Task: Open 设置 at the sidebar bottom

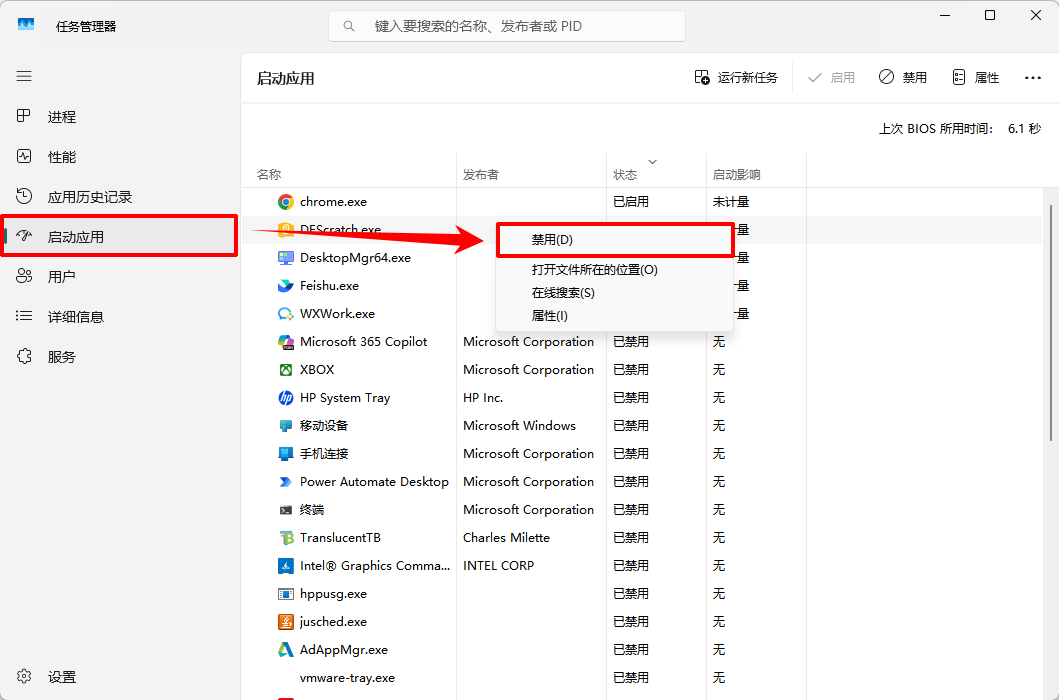Action: coord(119,676)
